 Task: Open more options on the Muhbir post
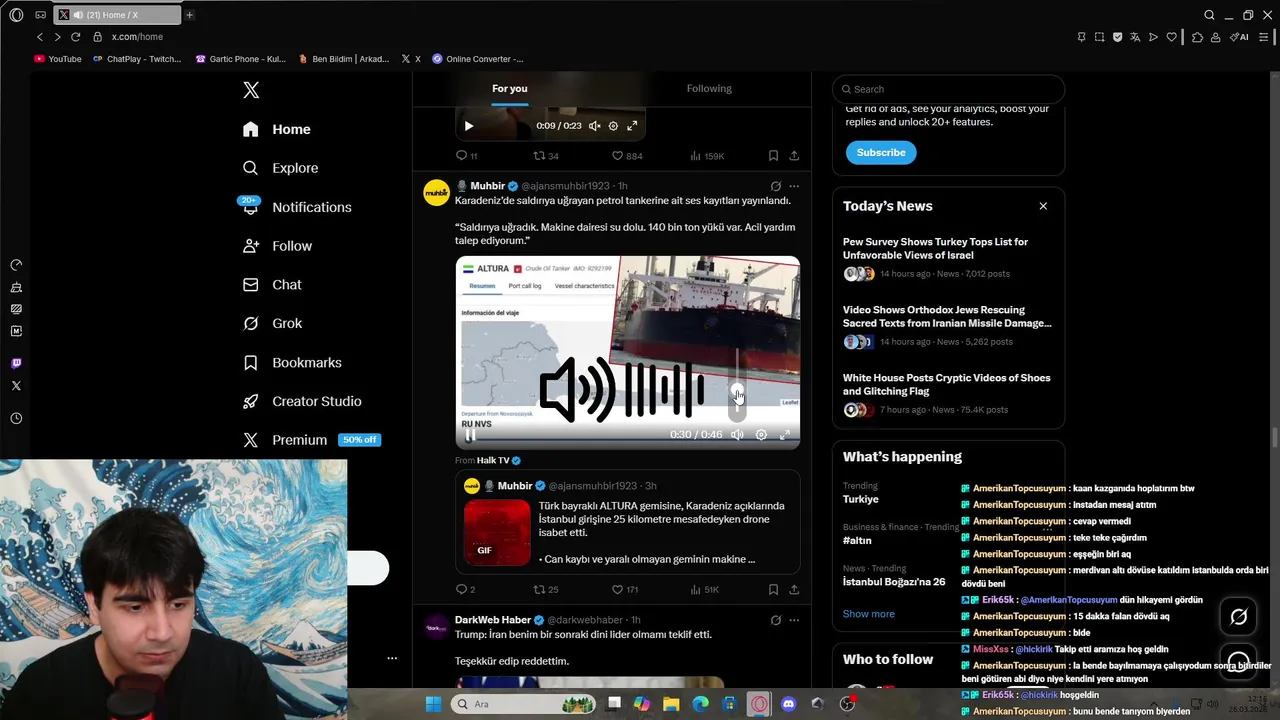pos(794,186)
